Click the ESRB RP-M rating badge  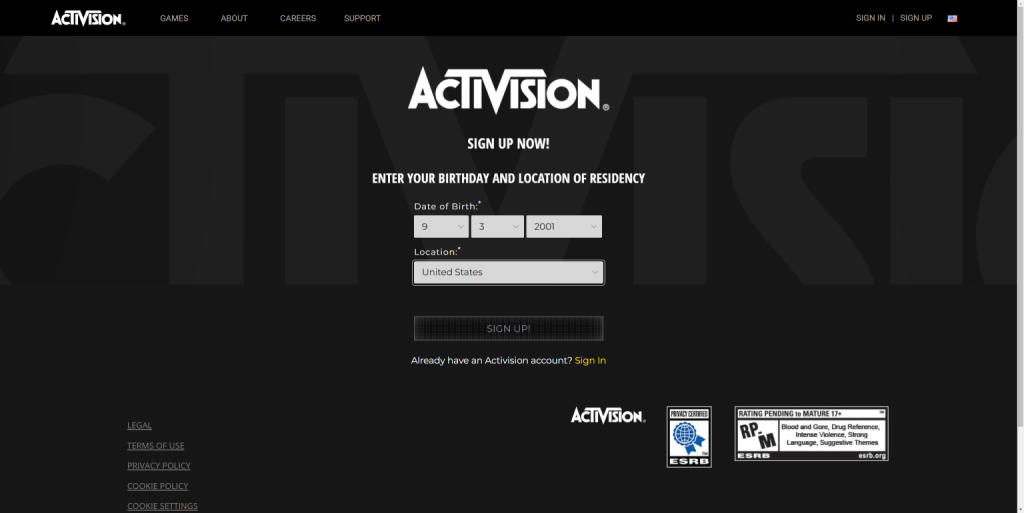811,433
